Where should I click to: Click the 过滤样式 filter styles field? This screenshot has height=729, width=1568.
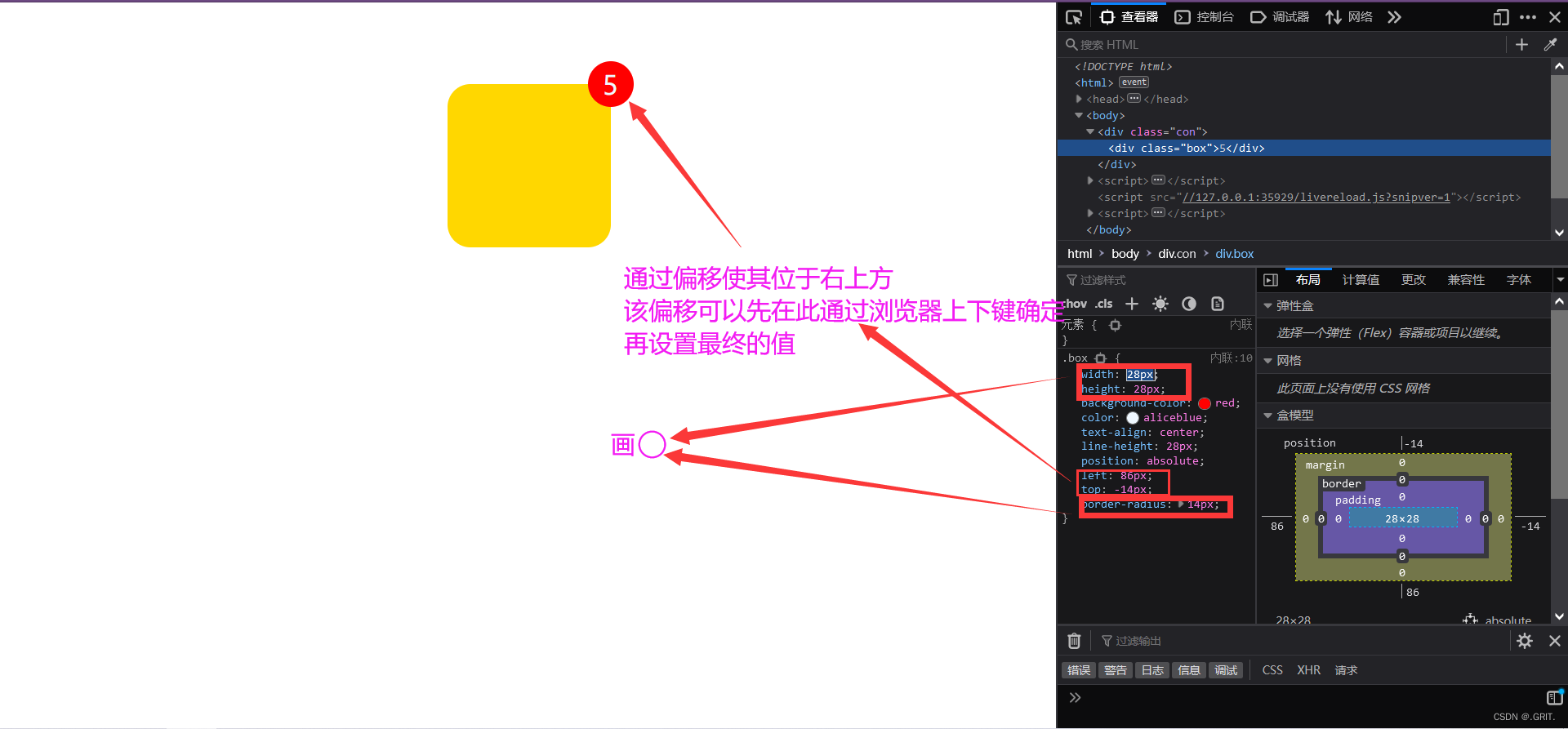pyautogui.click(x=1157, y=280)
